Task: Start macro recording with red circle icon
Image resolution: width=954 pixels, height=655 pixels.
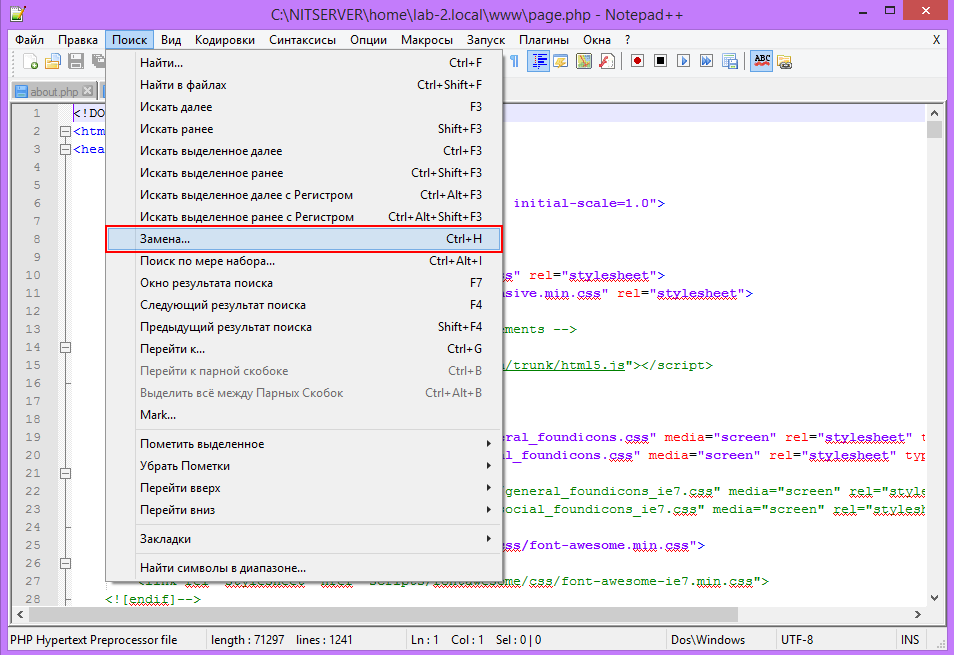Action: [638, 61]
